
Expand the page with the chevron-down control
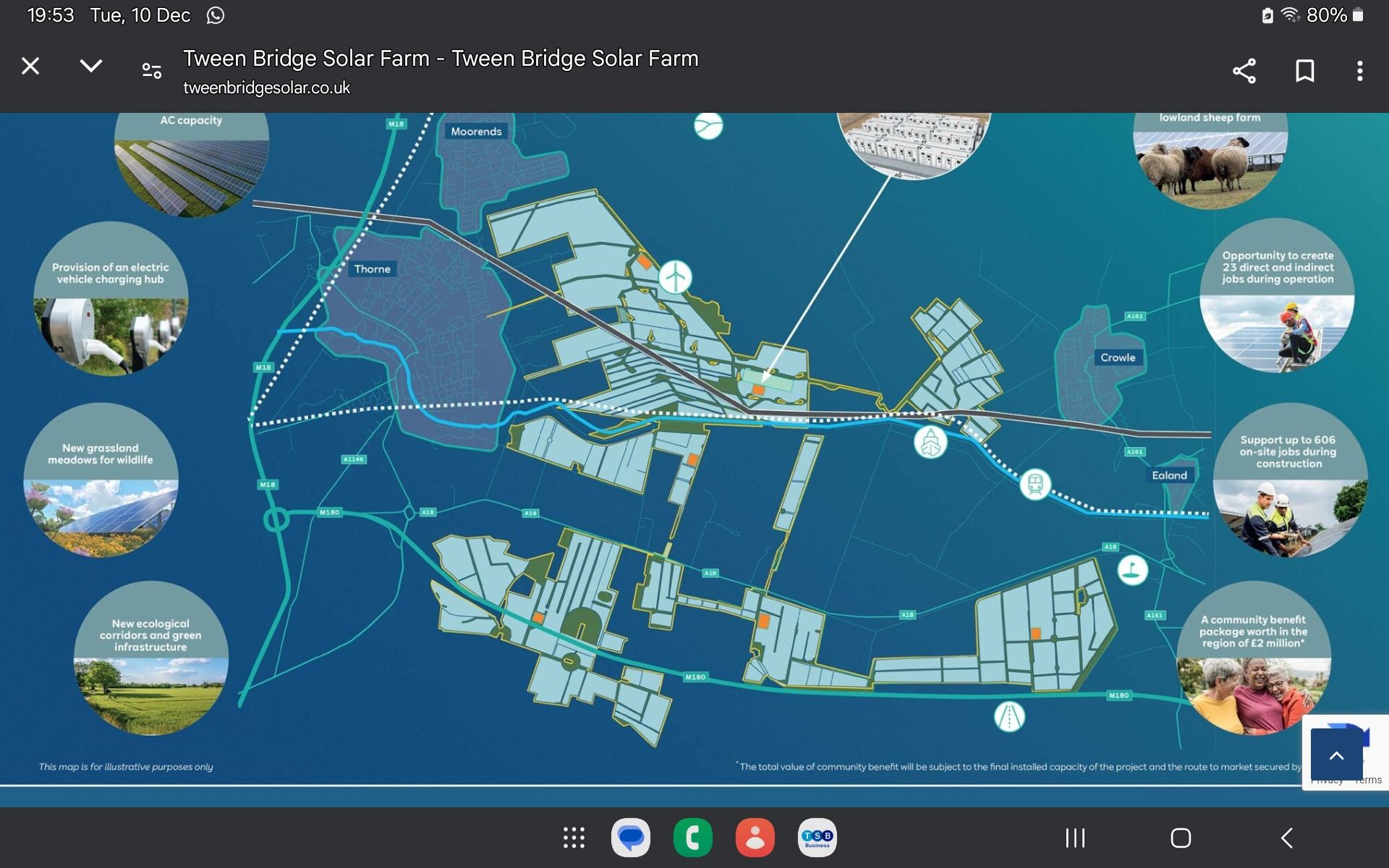coord(91,66)
